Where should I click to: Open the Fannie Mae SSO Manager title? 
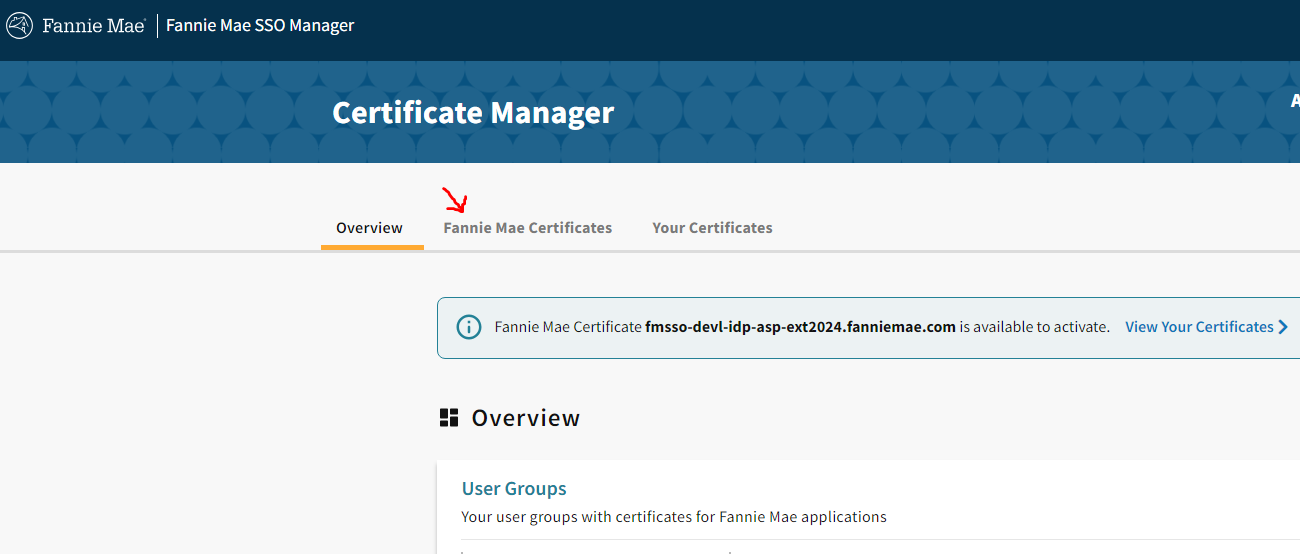(260, 26)
